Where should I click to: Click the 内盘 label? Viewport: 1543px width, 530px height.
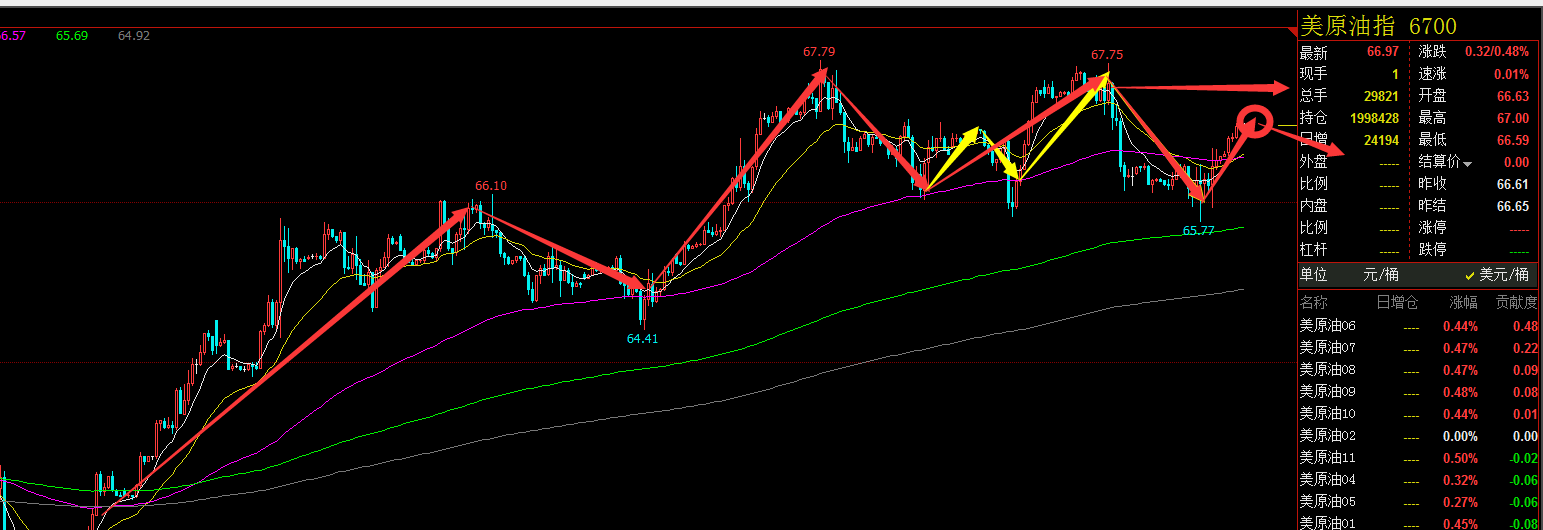click(1314, 206)
